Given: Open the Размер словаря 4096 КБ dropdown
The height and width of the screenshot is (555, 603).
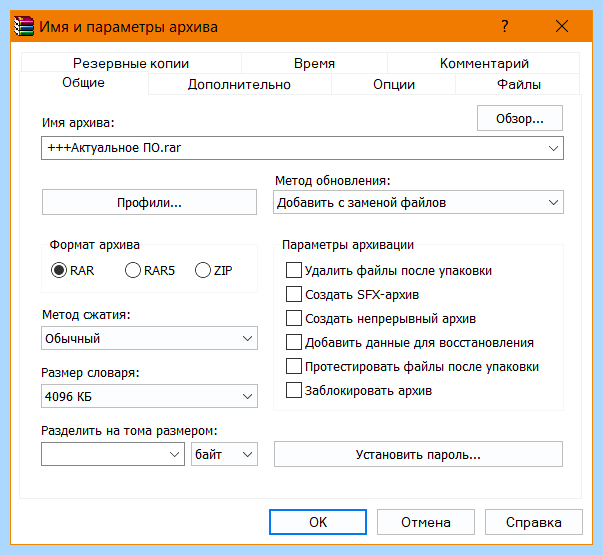Looking at the screenshot, I should [x=149, y=396].
